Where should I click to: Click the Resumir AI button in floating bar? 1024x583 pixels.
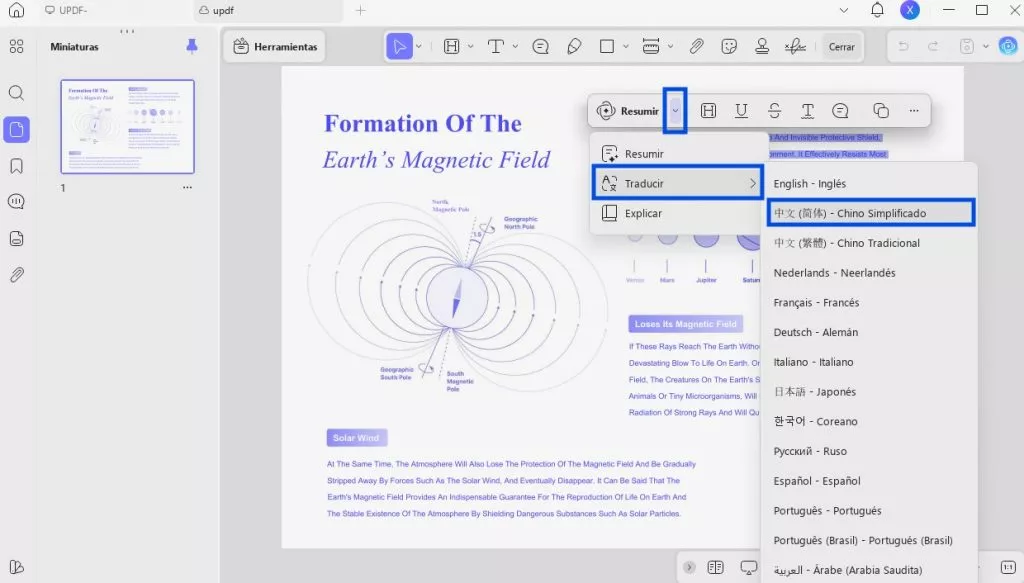coord(628,111)
